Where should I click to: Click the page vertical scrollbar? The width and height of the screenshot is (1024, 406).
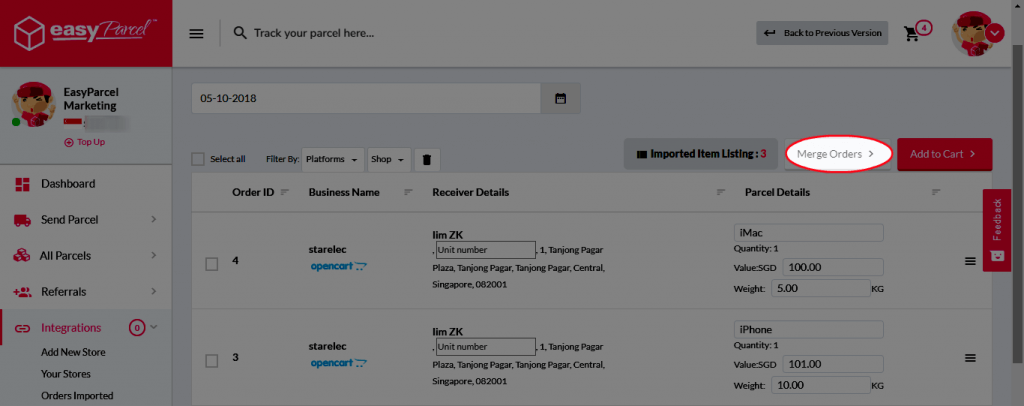[1018, 203]
